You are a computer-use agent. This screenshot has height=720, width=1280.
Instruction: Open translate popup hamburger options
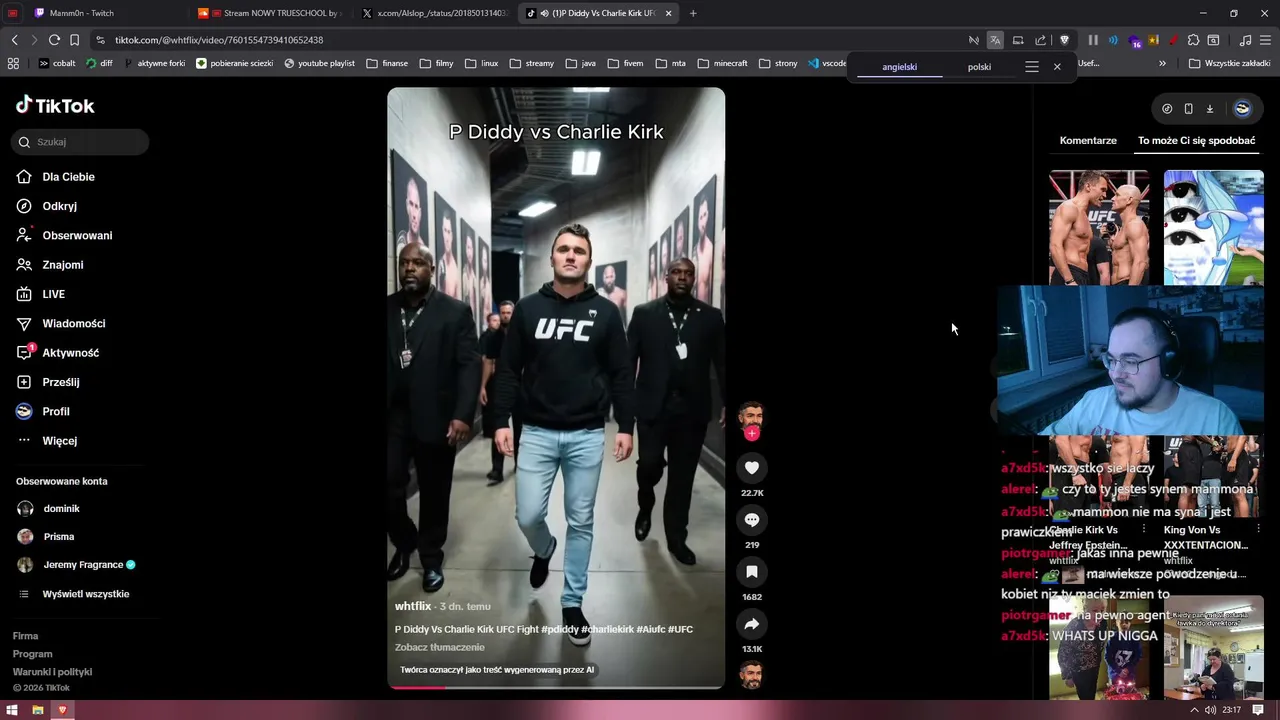[x=1032, y=67]
